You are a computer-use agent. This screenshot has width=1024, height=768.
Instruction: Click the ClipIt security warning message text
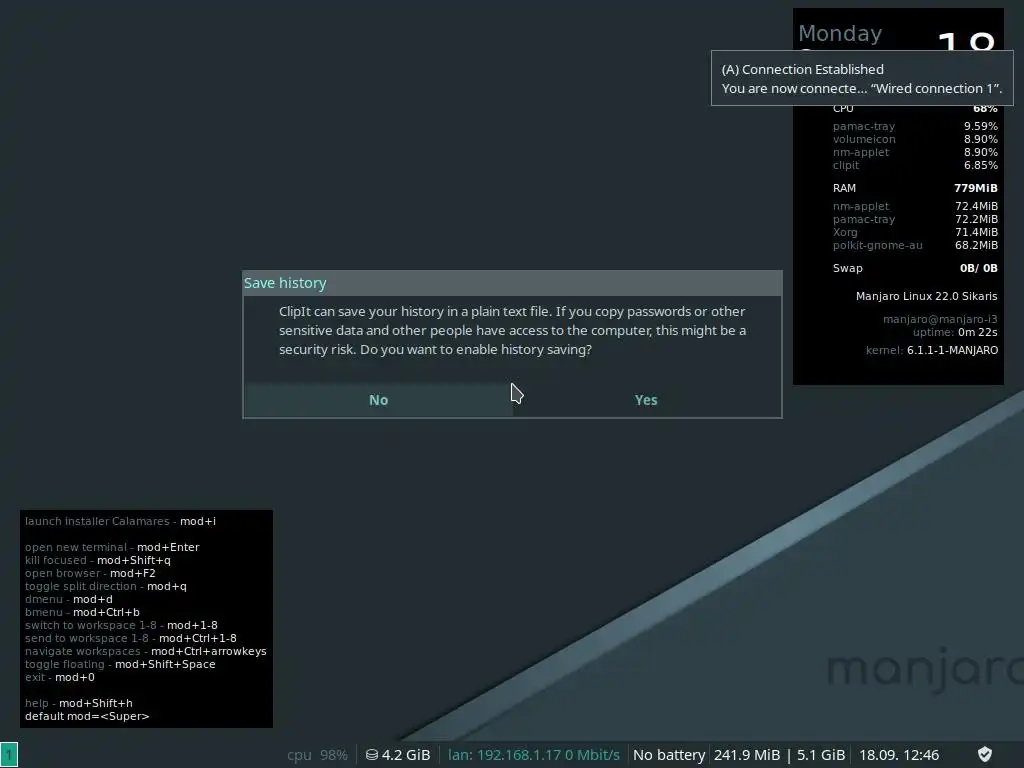pyautogui.click(x=513, y=330)
